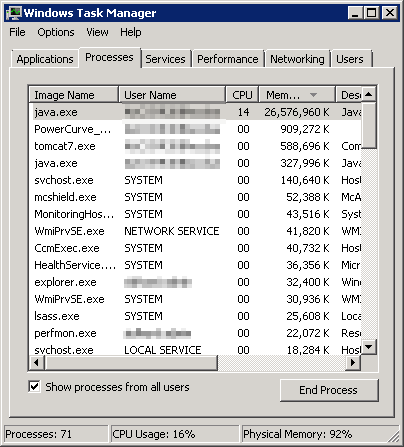Click the vertical scrollbar down arrow
The width and height of the screenshot is (404, 447).
pos(369,347)
